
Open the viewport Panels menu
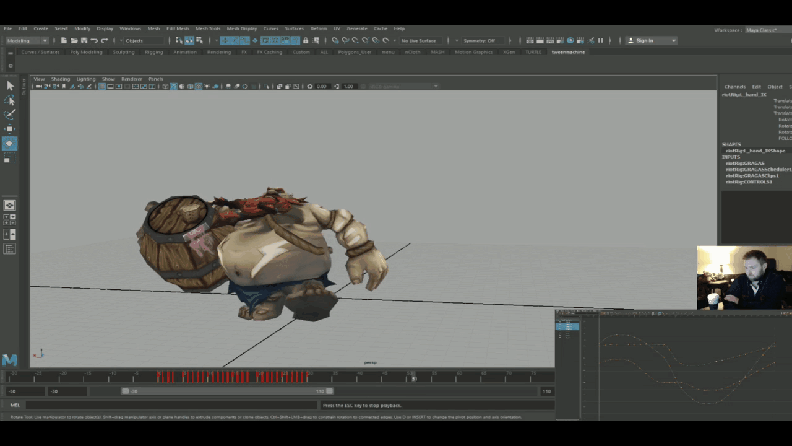156,79
